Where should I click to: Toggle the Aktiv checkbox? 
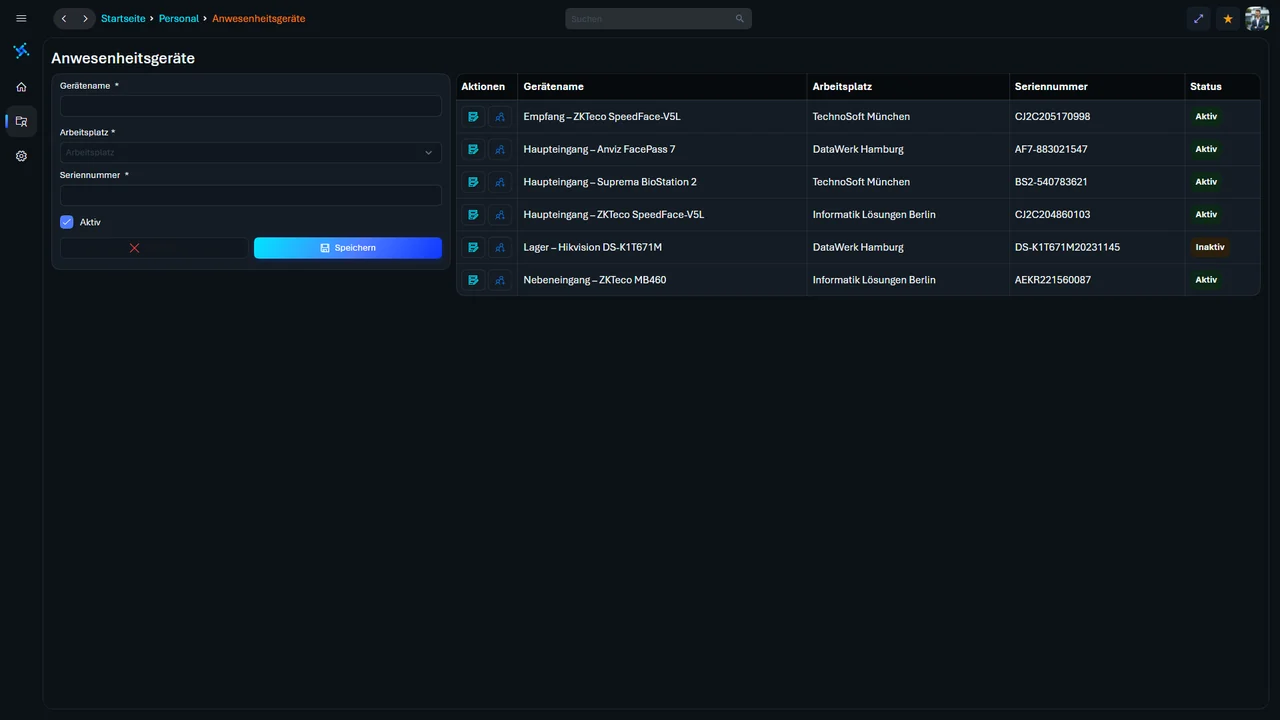coord(67,222)
